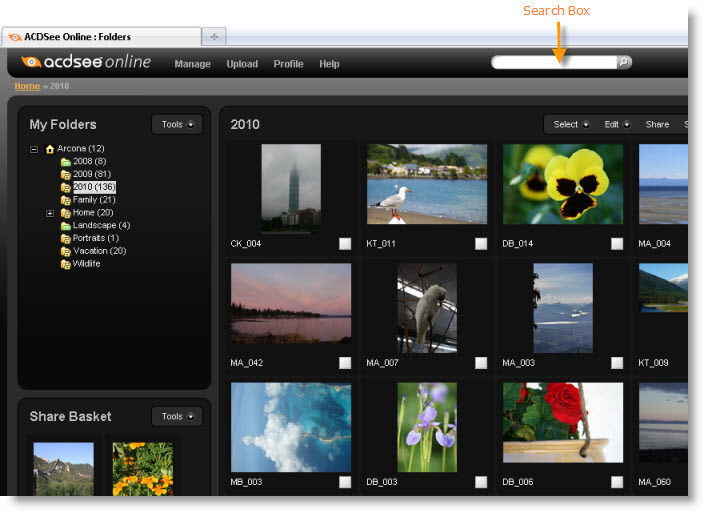Switch to the ACDSee Online : Folders tab

point(101,37)
